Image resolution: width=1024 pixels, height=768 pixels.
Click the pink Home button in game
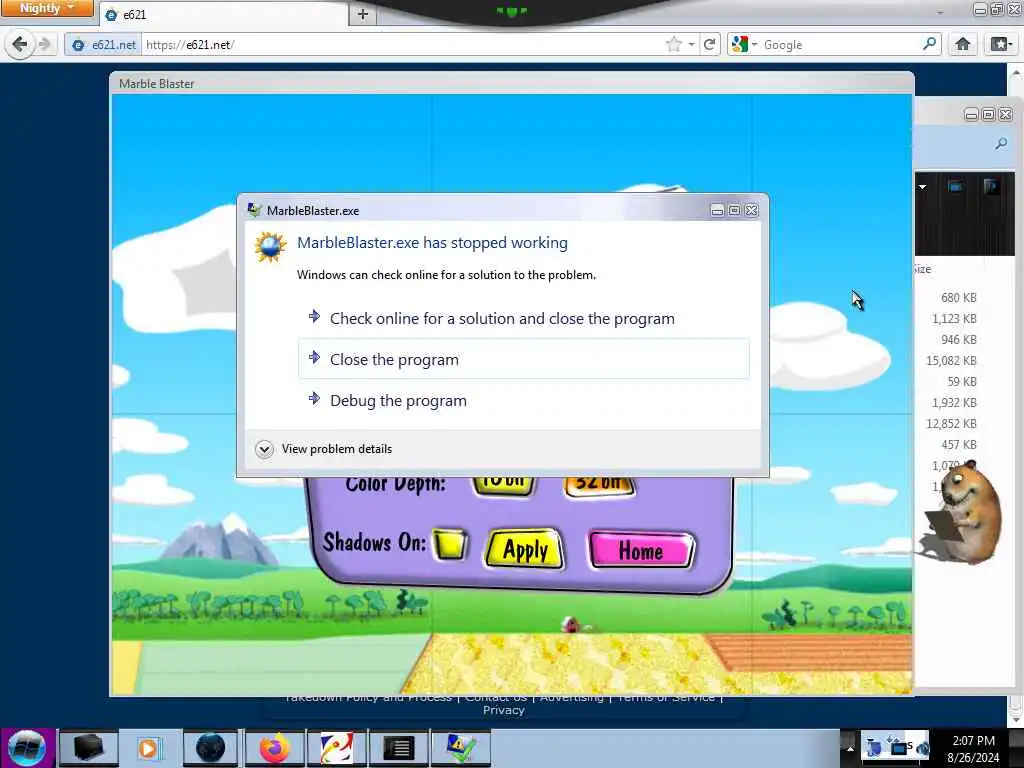pos(642,550)
